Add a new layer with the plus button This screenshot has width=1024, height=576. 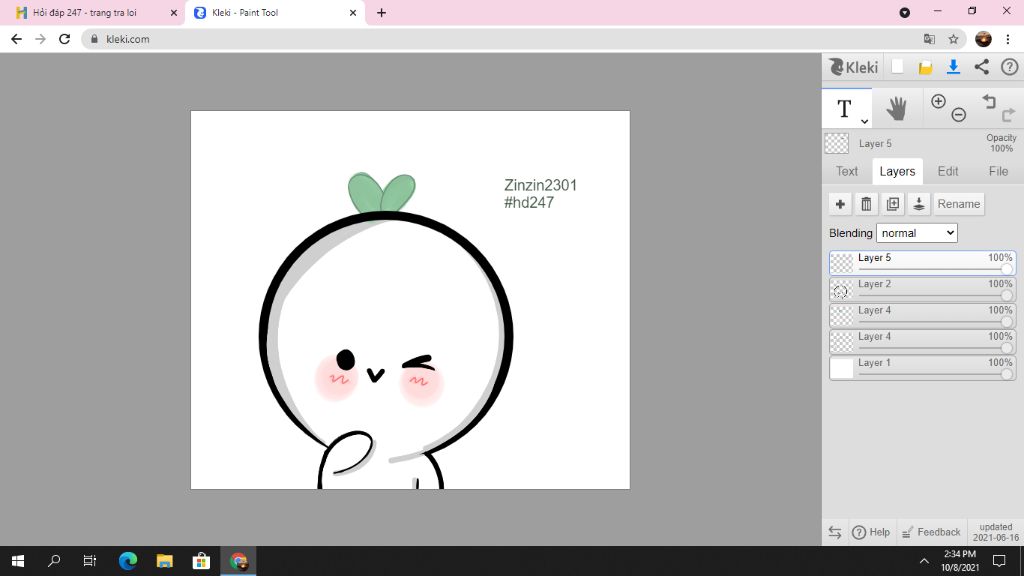[840, 204]
